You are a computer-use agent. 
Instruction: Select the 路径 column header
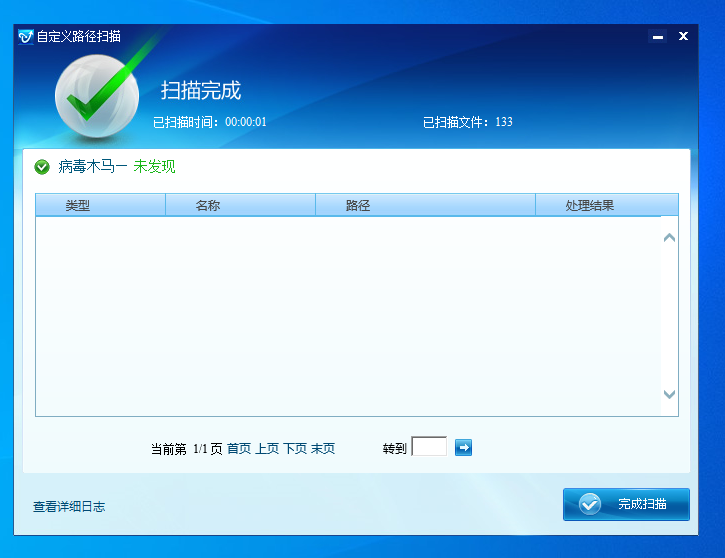click(x=358, y=206)
